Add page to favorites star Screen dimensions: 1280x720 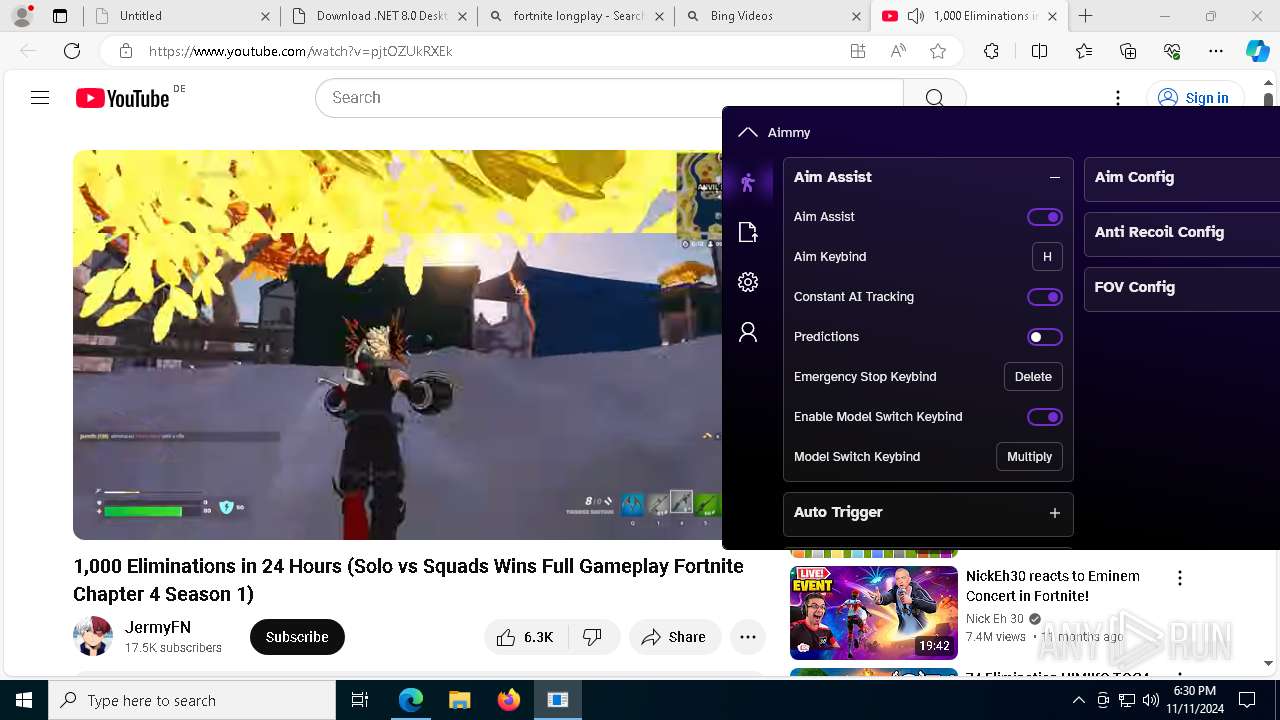pyautogui.click(x=938, y=51)
